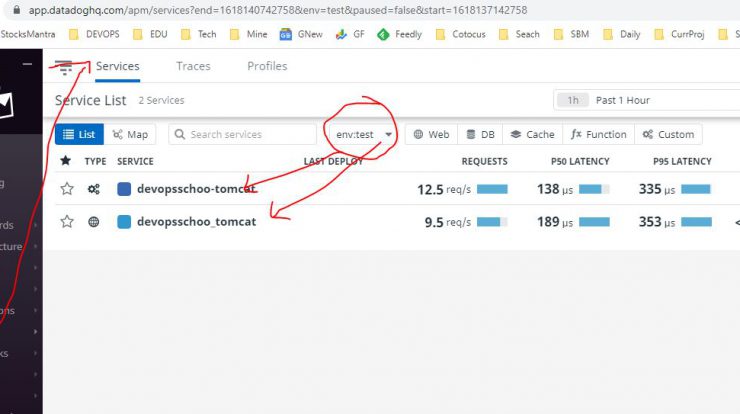
Task: Click the 12.5 req/s requests value
Action: point(444,189)
